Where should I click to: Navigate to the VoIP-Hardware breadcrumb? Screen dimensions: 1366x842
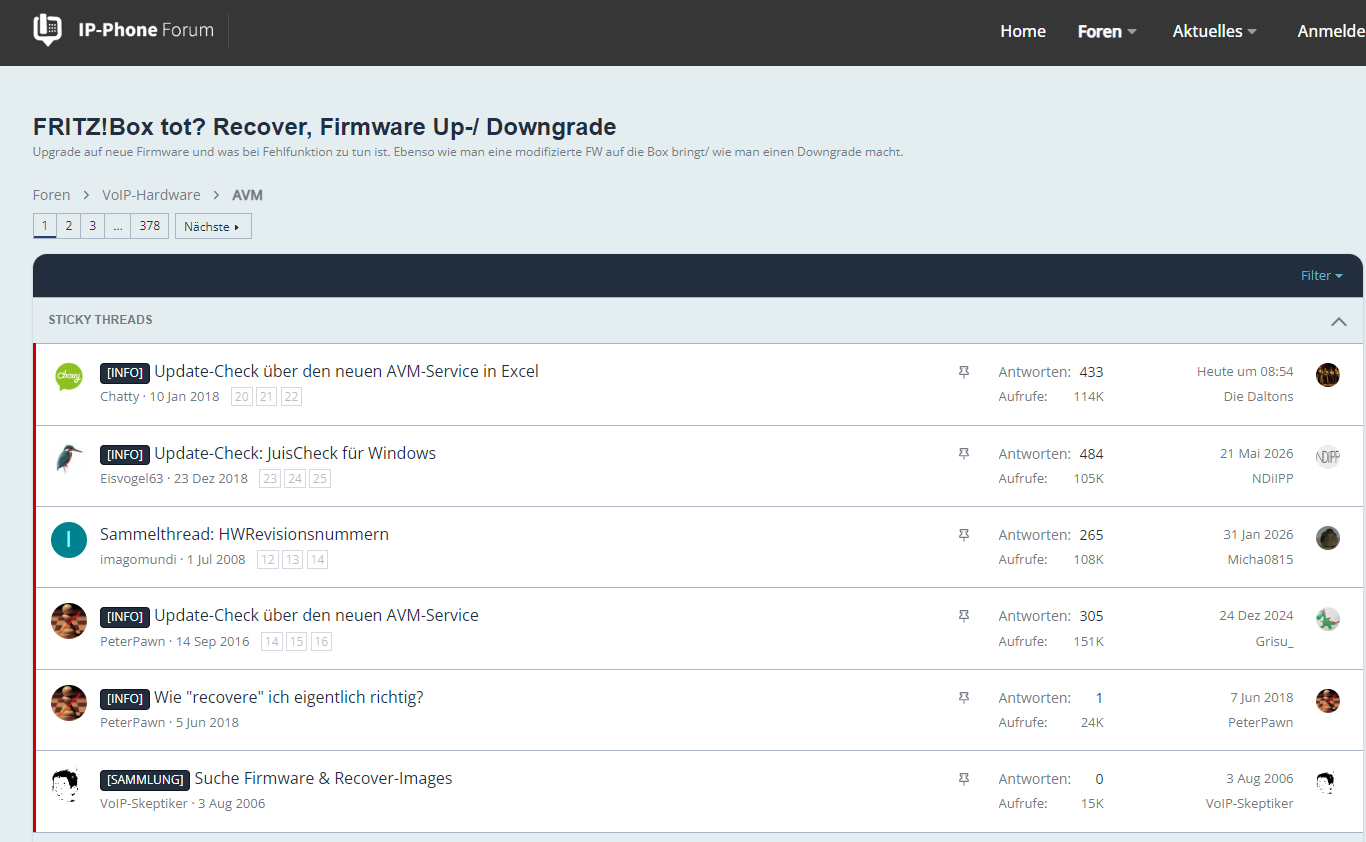tap(151, 195)
